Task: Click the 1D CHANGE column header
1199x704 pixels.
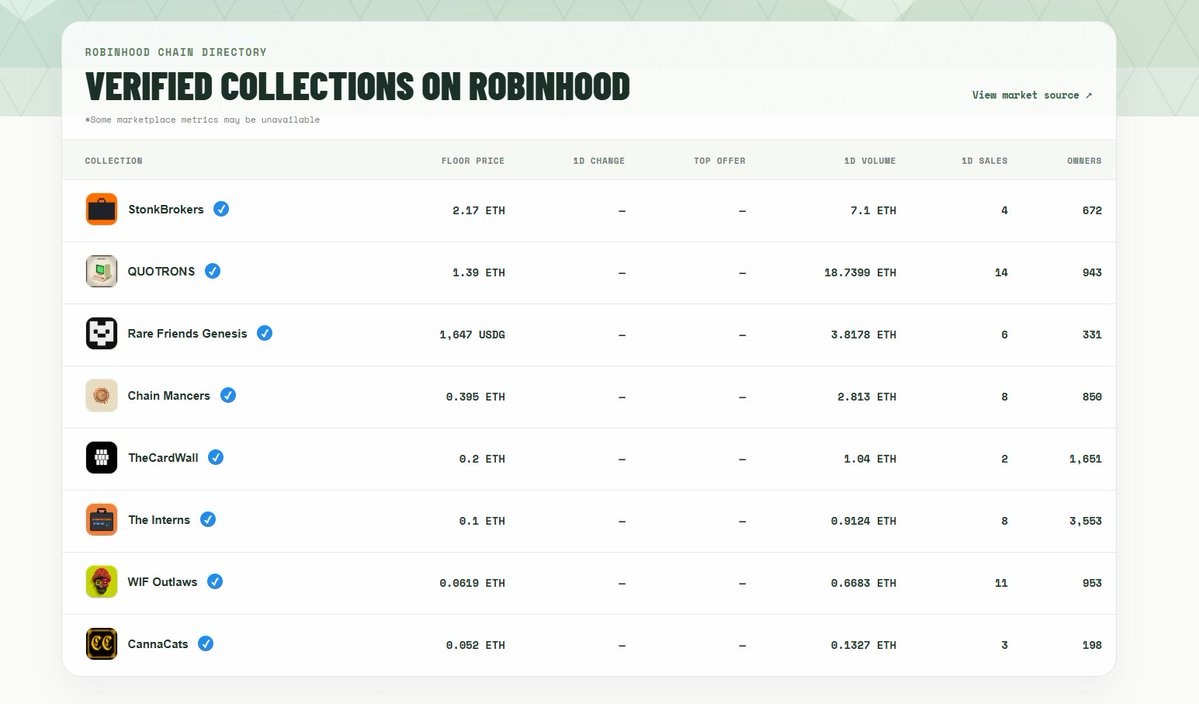Action: pyautogui.click(x=599, y=161)
